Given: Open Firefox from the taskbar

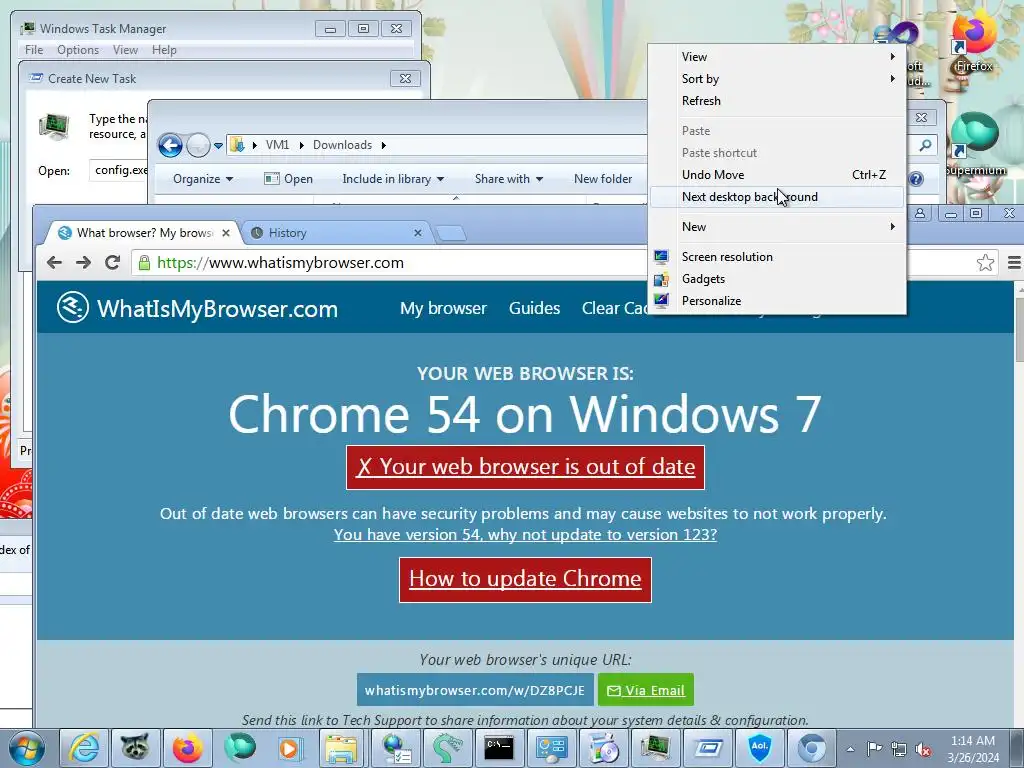Looking at the screenshot, I should (187, 748).
